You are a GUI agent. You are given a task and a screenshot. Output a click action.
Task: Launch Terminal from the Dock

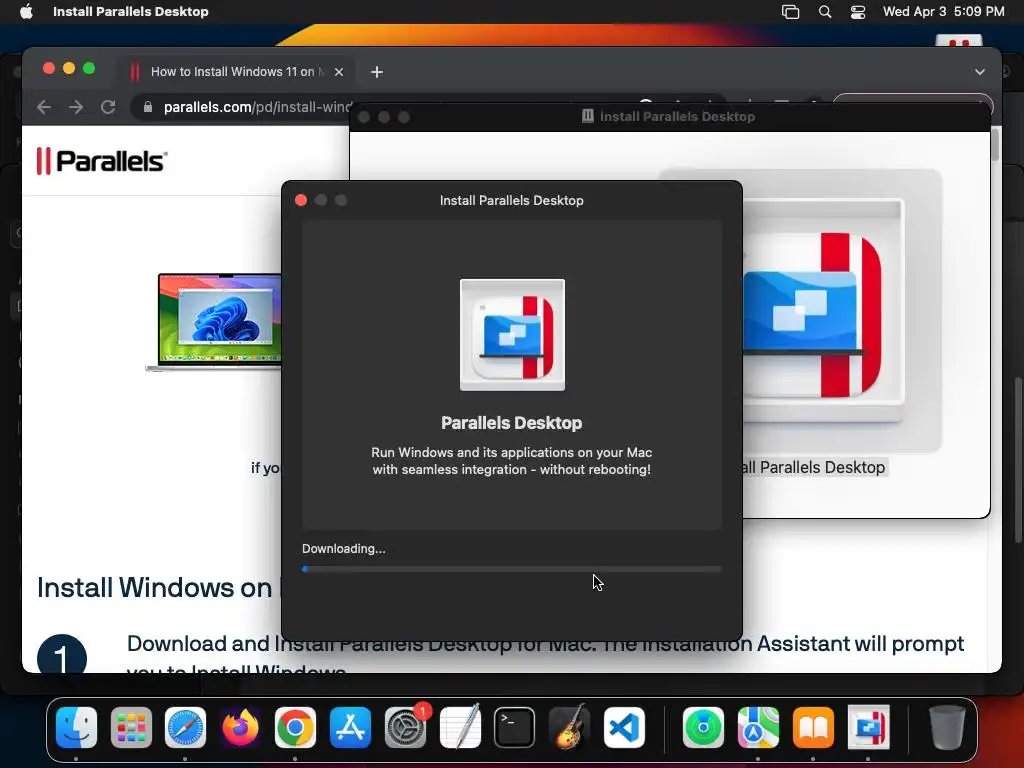pos(515,727)
